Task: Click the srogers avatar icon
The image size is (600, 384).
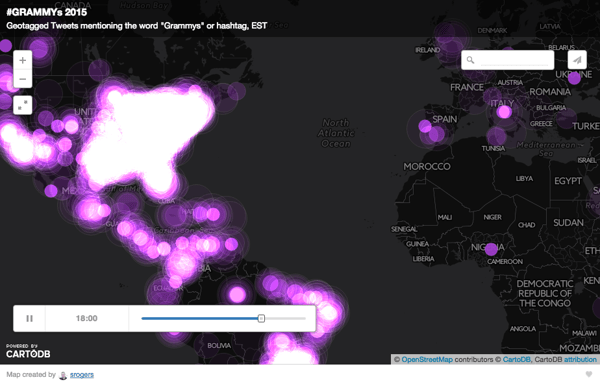Action: pos(63,375)
